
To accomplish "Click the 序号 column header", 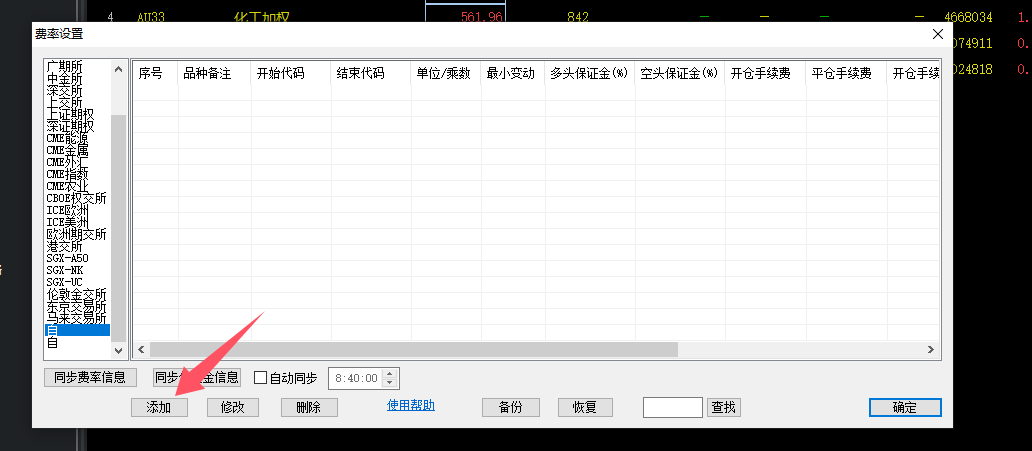I will click(155, 74).
